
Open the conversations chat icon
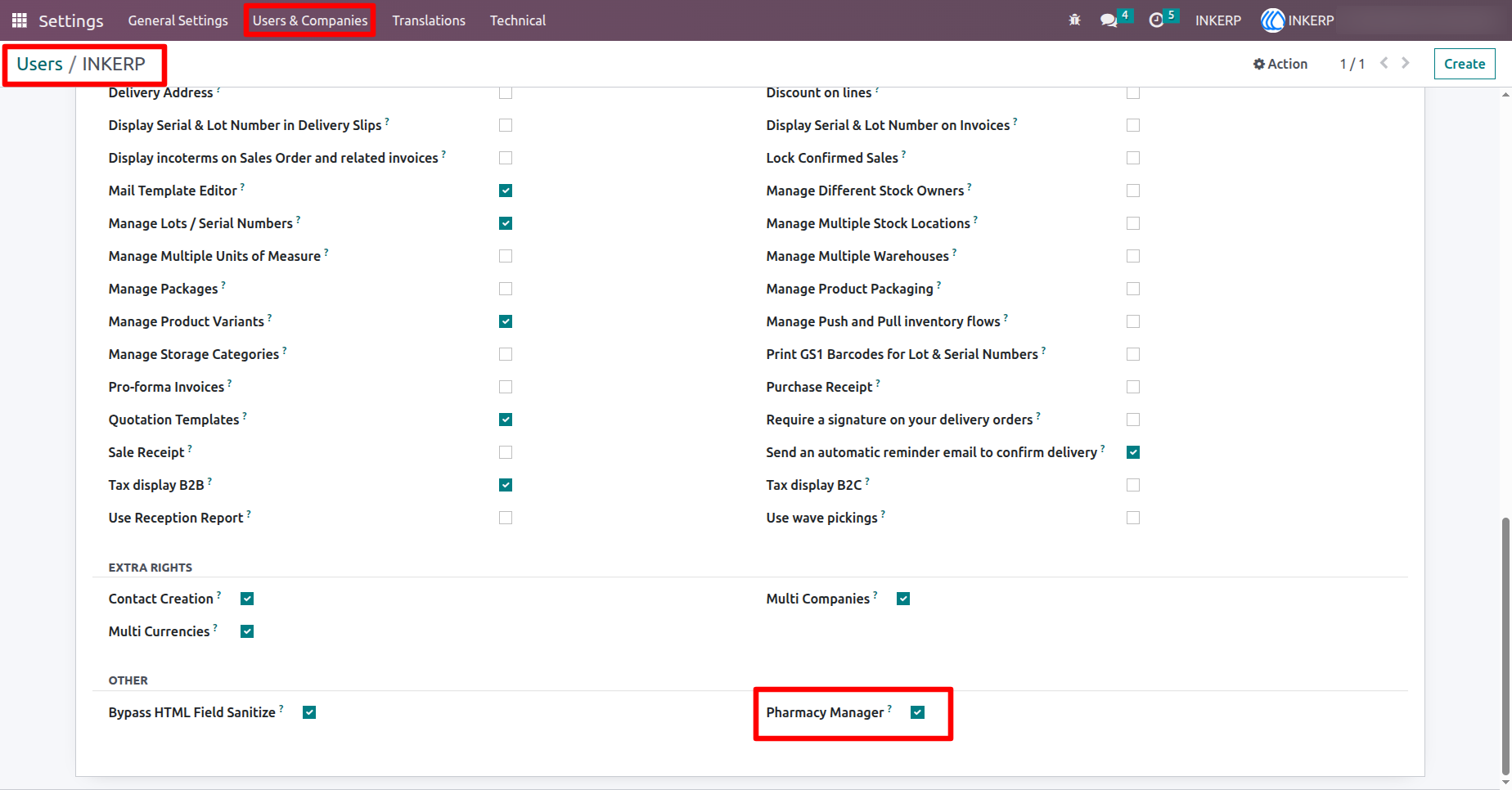pyautogui.click(x=1109, y=20)
